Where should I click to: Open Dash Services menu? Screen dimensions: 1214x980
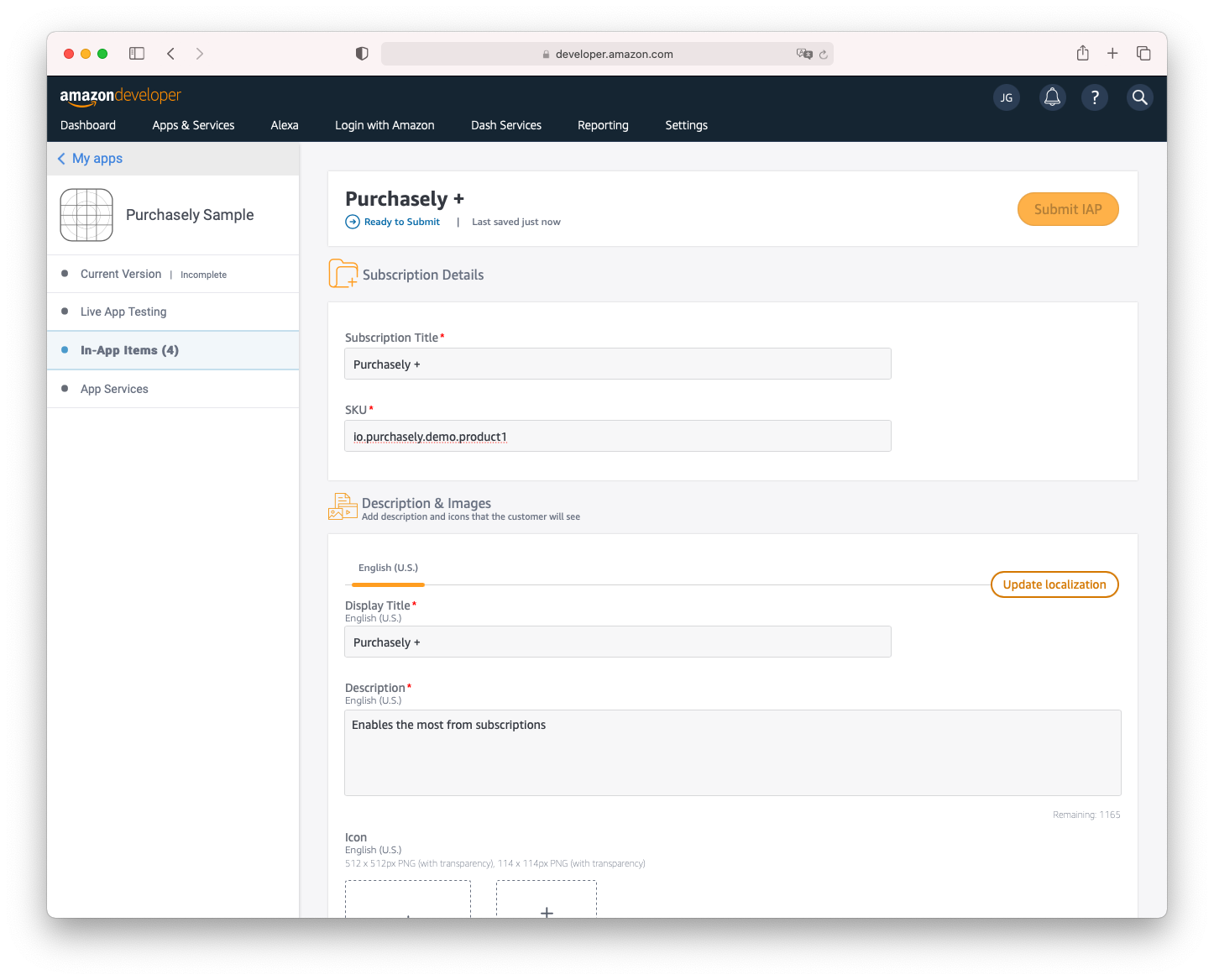tap(506, 125)
